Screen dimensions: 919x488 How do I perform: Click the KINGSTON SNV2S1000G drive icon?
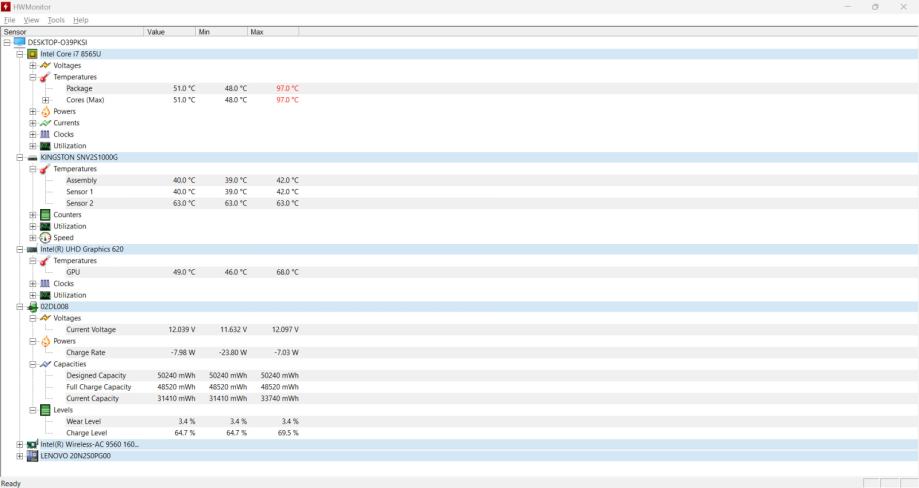pyautogui.click(x=33, y=157)
